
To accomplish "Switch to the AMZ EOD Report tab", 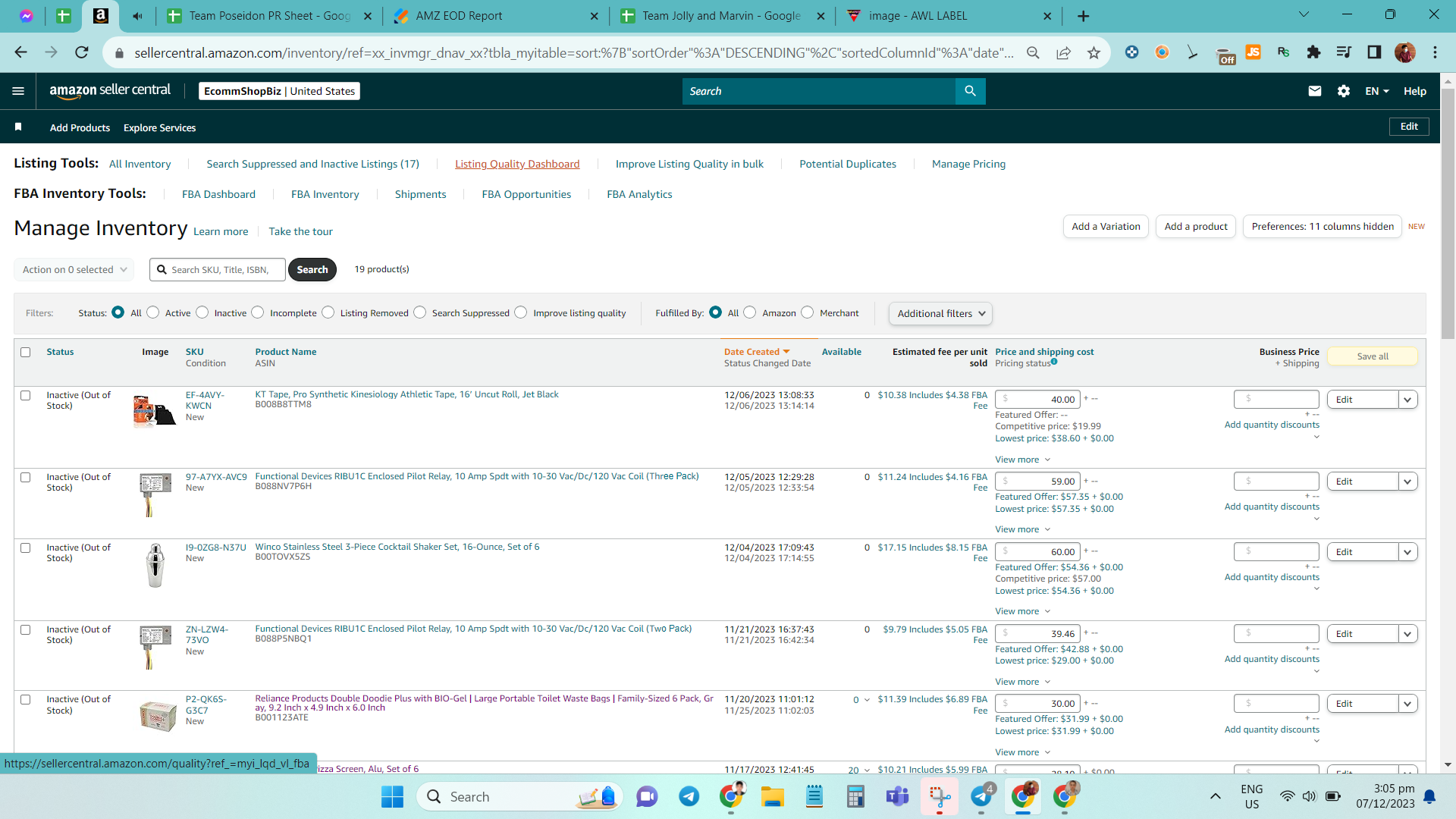I will [x=496, y=16].
